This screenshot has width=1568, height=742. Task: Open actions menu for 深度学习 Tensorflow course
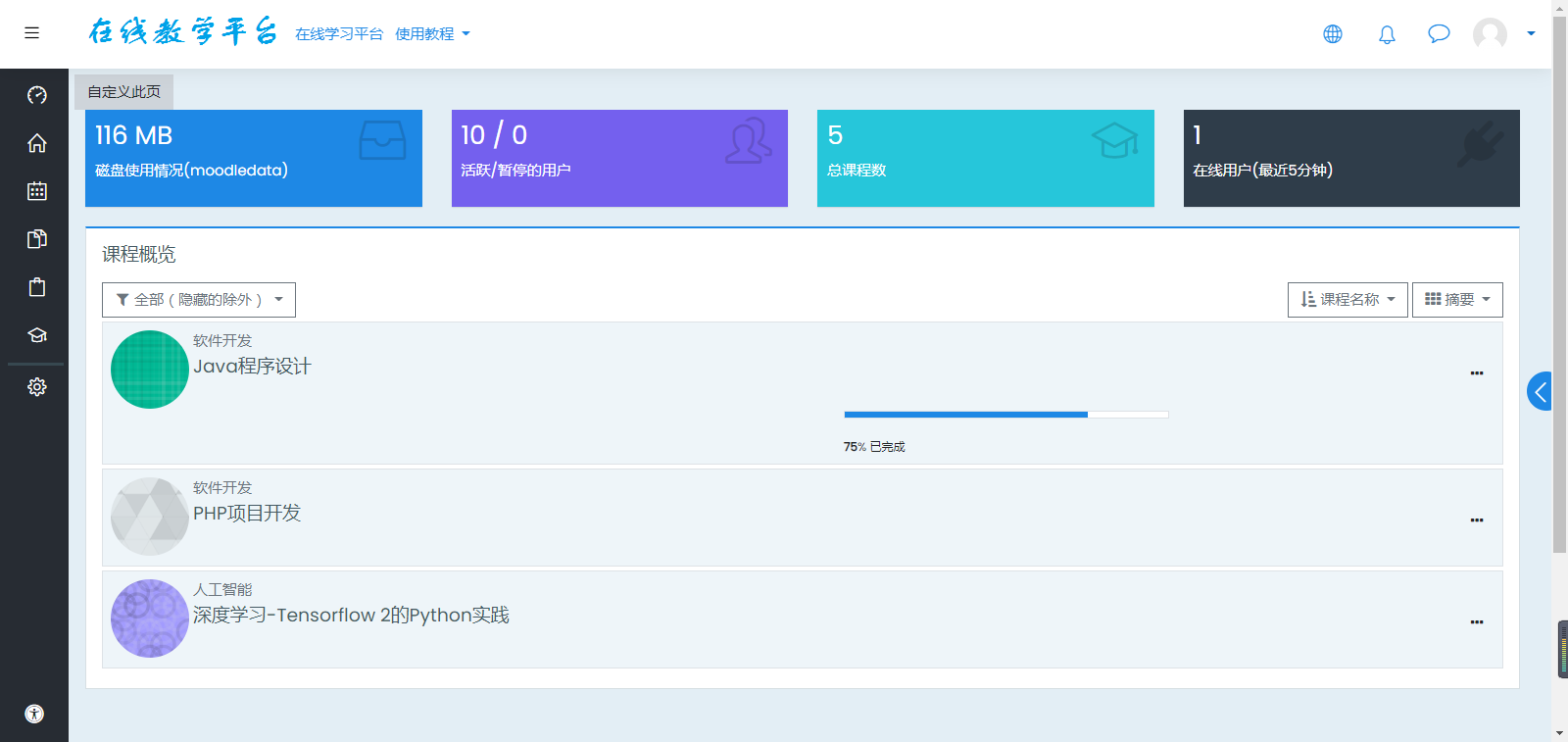(x=1477, y=622)
